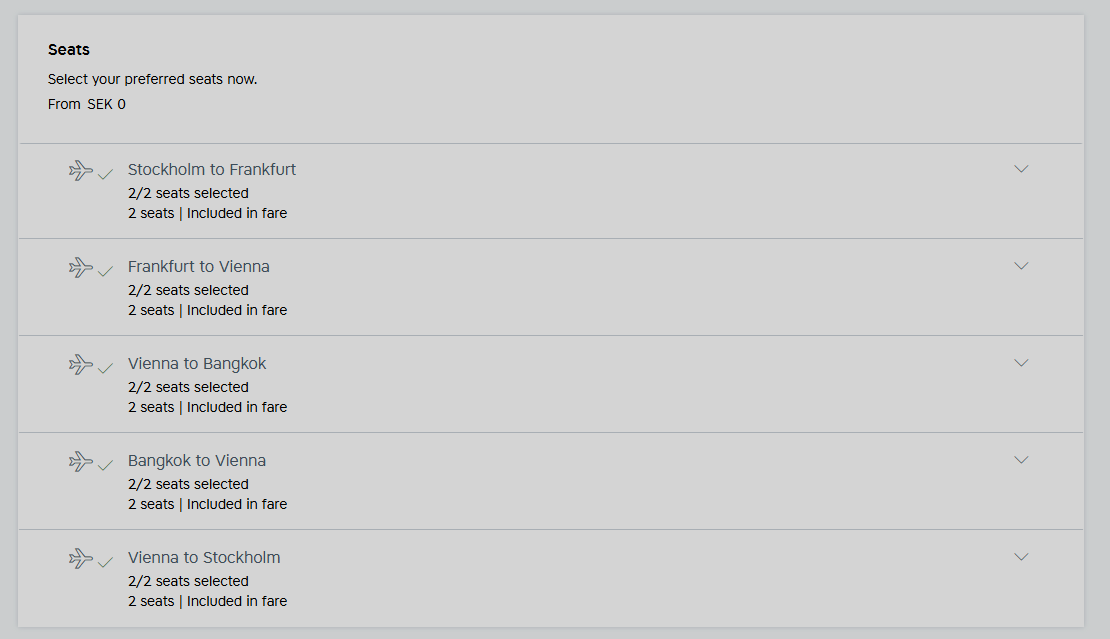Click the airplane icon beside Stockholm to Frankfurt
Screen dimensions: 1110x639
[x=80, y=170]
